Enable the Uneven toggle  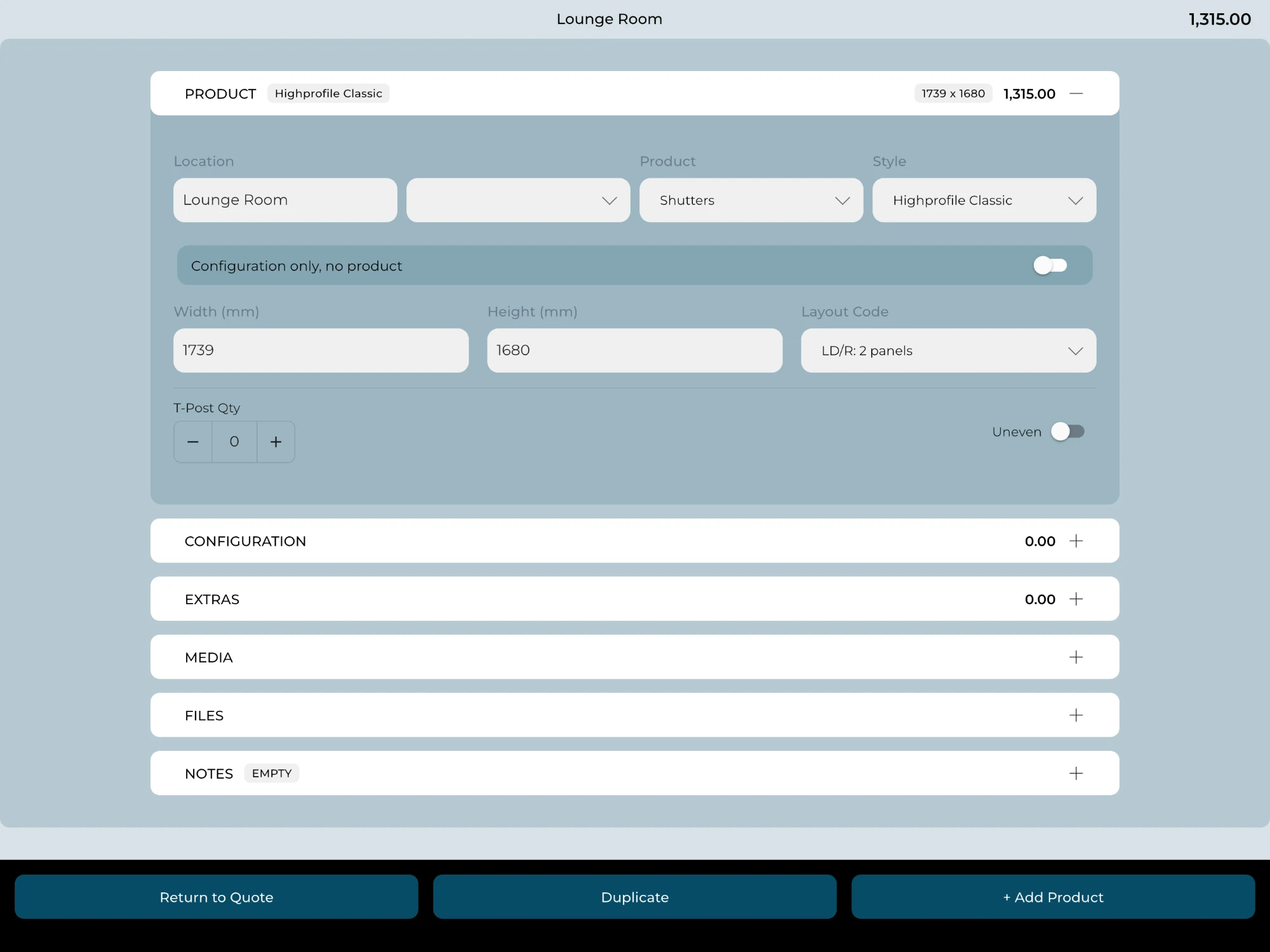point(1068,432)
